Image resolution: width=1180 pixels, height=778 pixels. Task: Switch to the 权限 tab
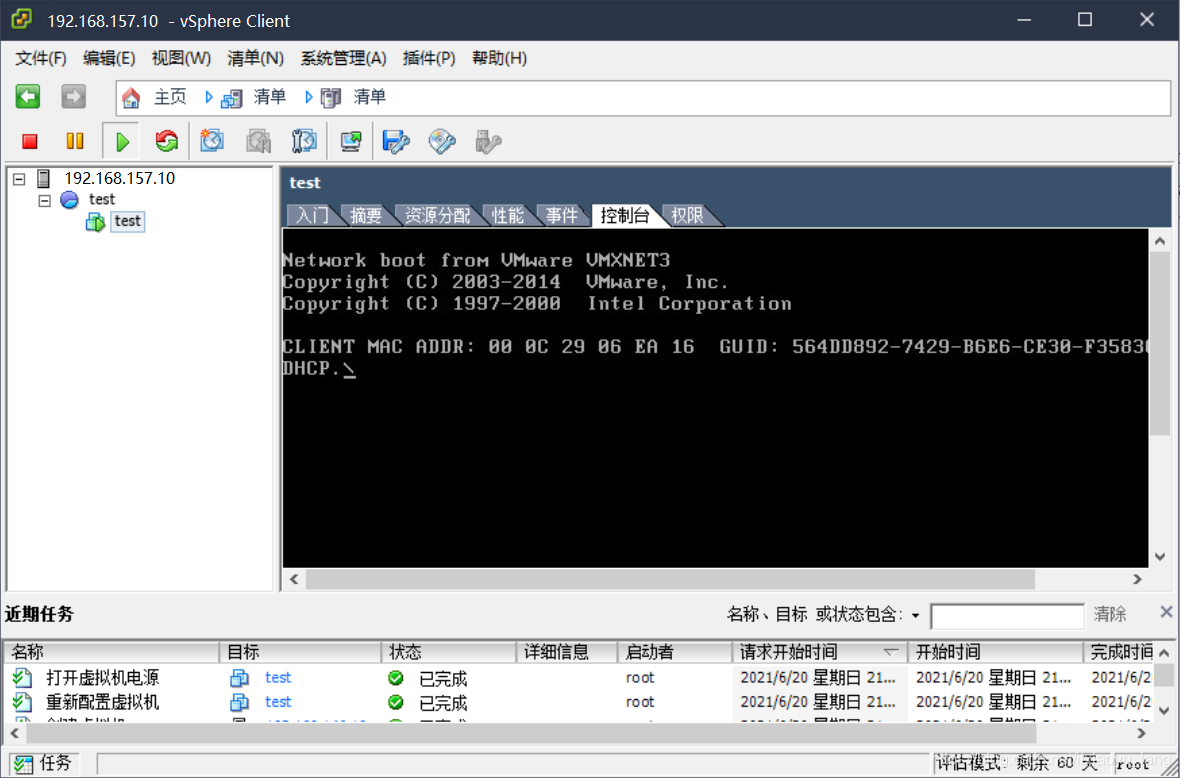686,216
